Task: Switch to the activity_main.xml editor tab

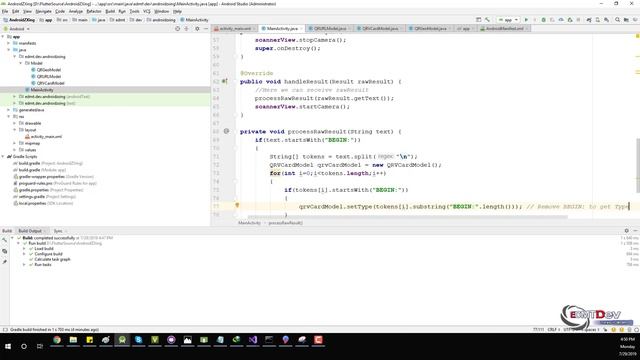Action: point(235,29)
